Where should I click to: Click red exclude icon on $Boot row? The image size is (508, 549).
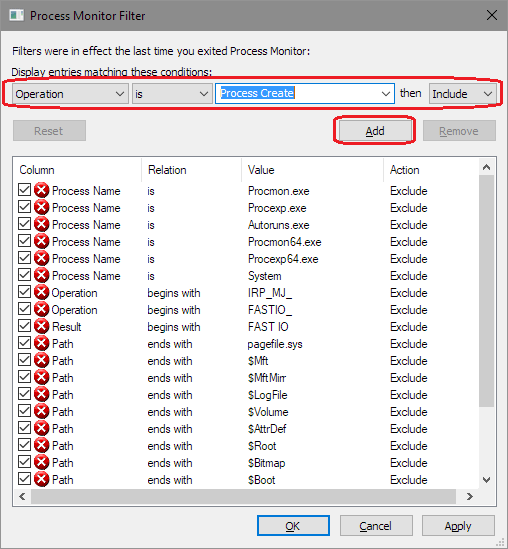click(41, 479)
